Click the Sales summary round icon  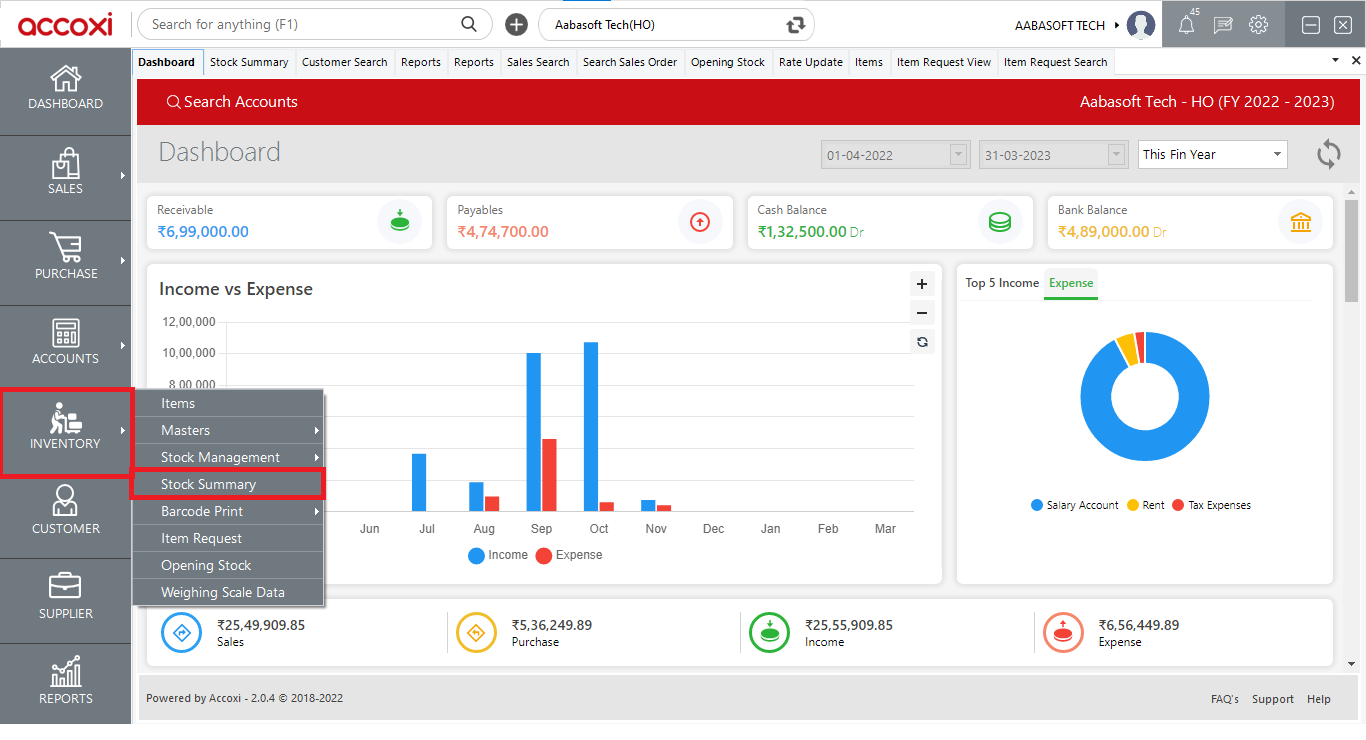[182, 632]
